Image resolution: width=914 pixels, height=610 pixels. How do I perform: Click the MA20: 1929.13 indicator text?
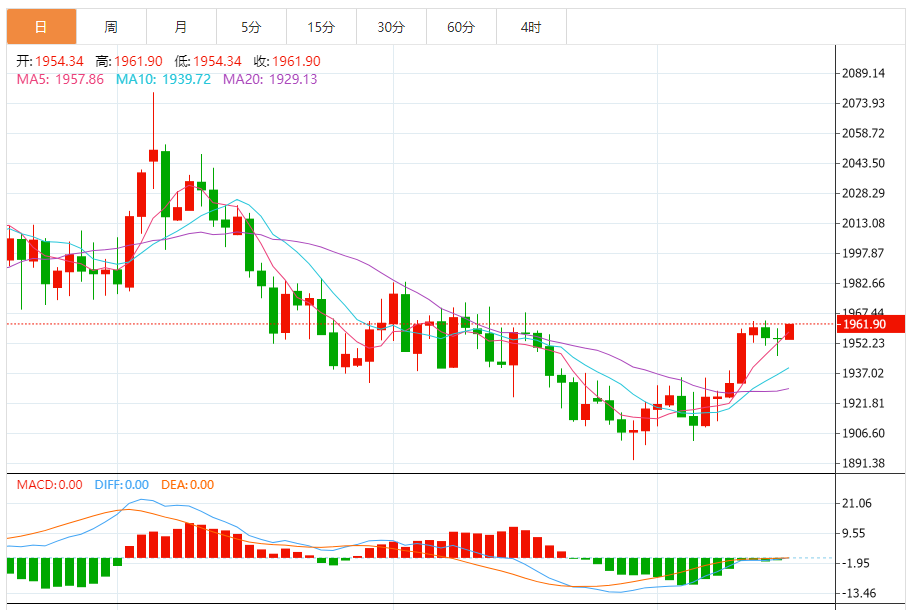[270, 79]
